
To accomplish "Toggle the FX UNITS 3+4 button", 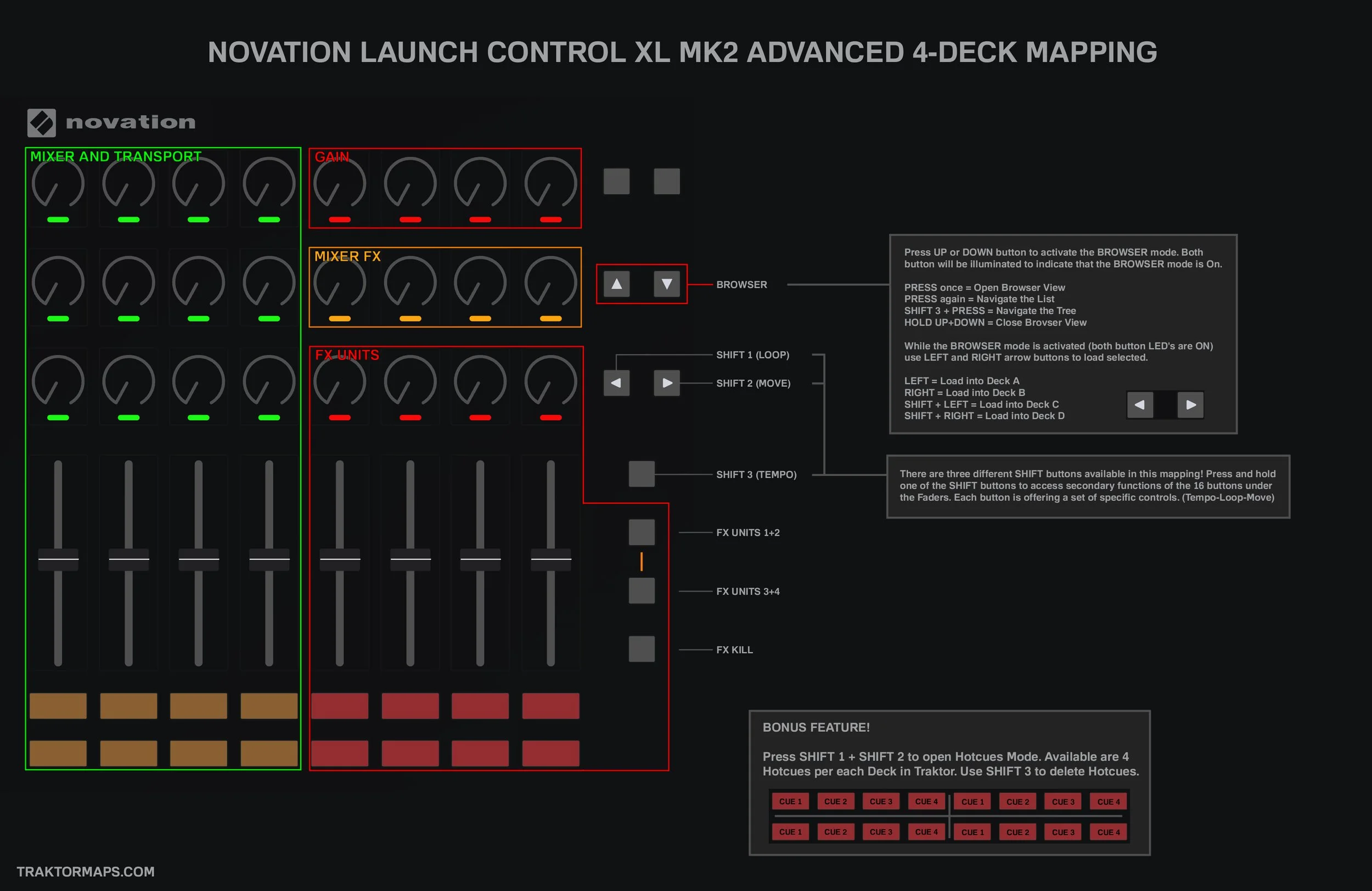I will coord(641,591).
